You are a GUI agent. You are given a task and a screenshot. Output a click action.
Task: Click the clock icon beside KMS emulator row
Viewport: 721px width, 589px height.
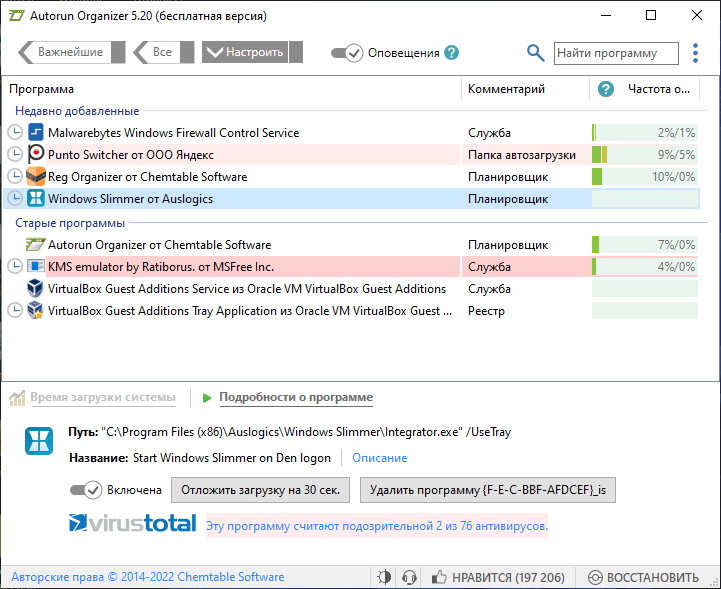click(x=15, y=267)
